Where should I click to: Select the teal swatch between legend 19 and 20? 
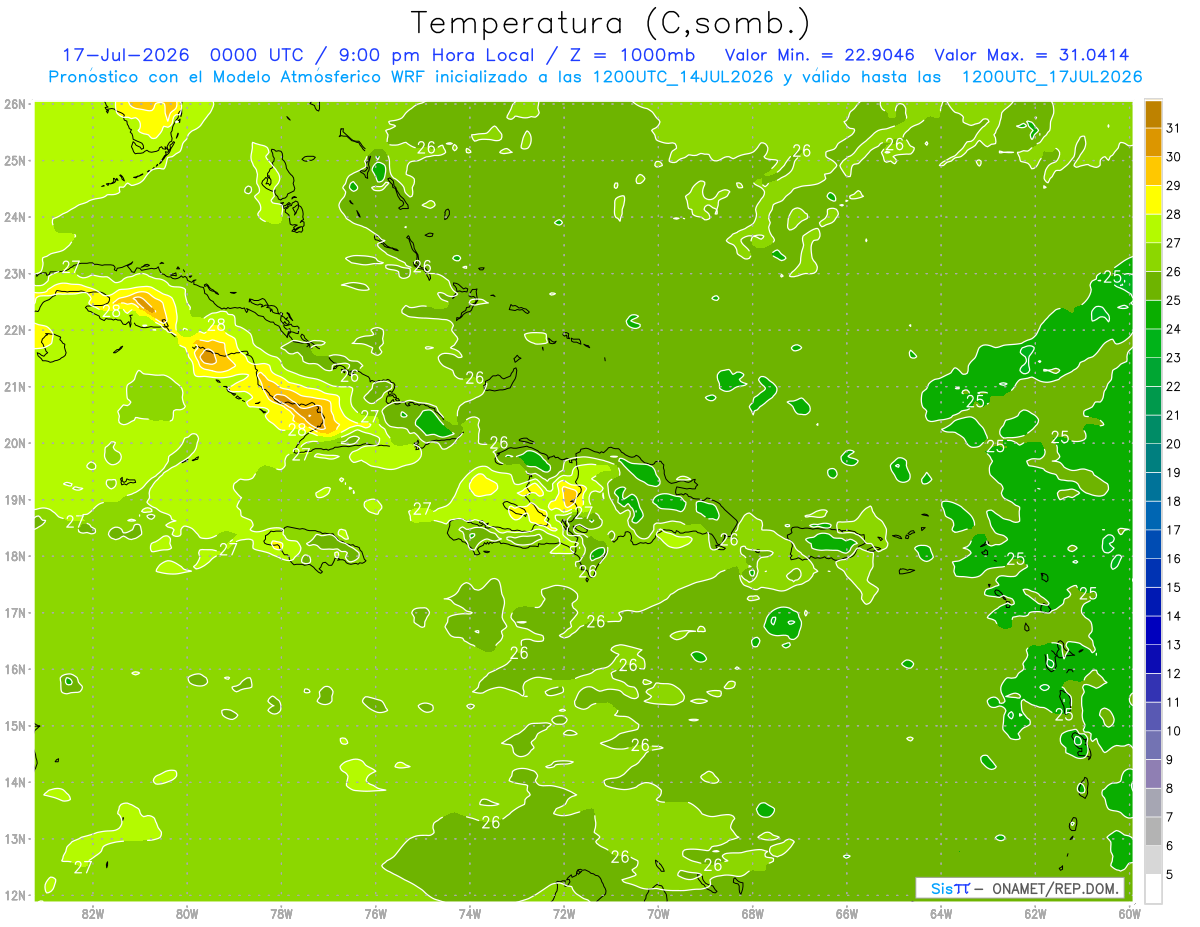click(x=1153, y=458)
